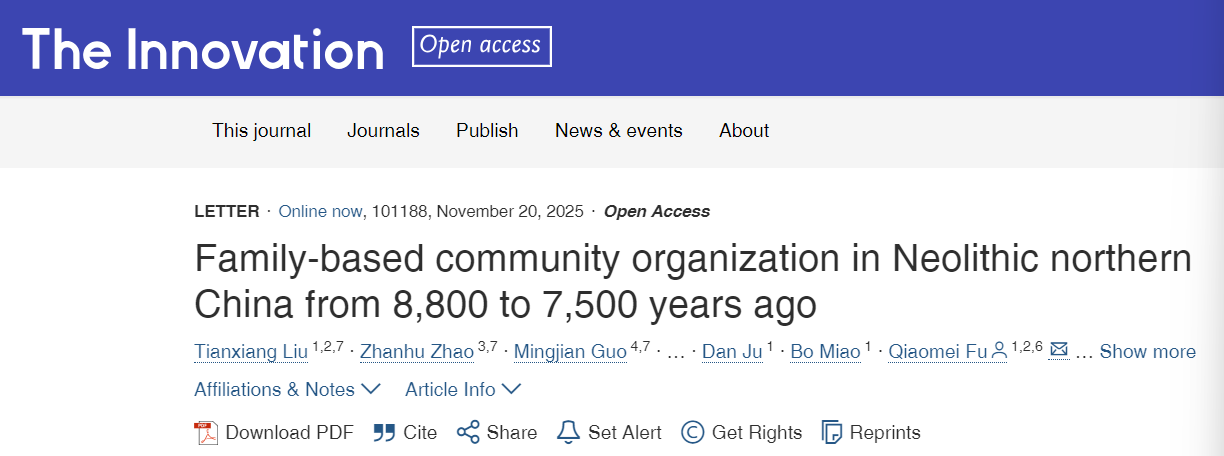The height and width of the screenshot is (456, 1224).
Task: Click the Set Alert bell icon
Action: [x=568, y=432]
